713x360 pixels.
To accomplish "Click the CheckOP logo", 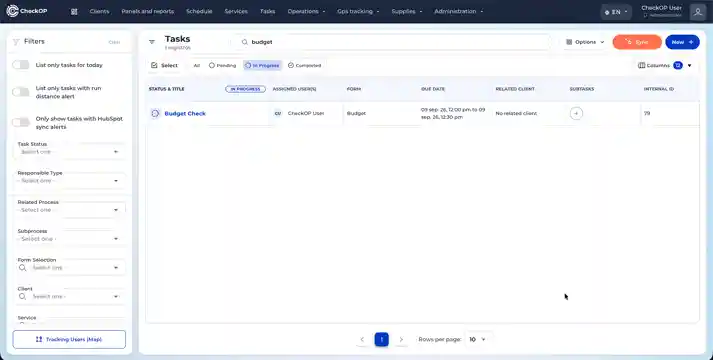I will (27, 11).
